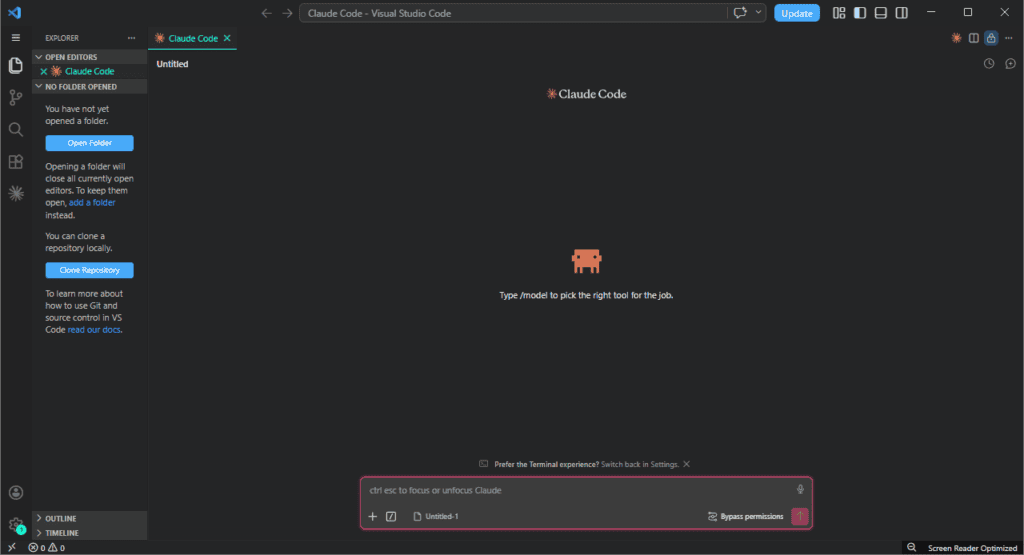This screenshot has width=1024, height=555.
Task: Collapse the Open Editors section
Action: pyautogui.click(x=70, y=57)
